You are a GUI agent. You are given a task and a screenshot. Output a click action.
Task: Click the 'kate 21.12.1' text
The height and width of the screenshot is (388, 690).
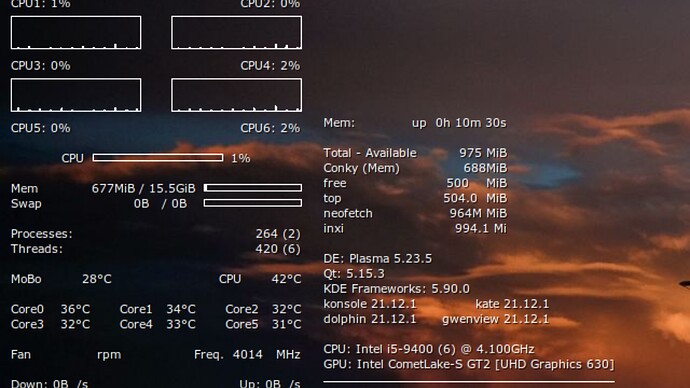click(512, 304)
